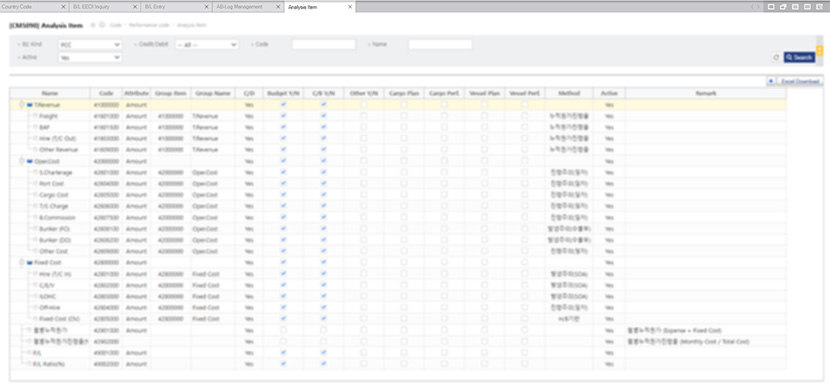Click the Name search input field

440,44
